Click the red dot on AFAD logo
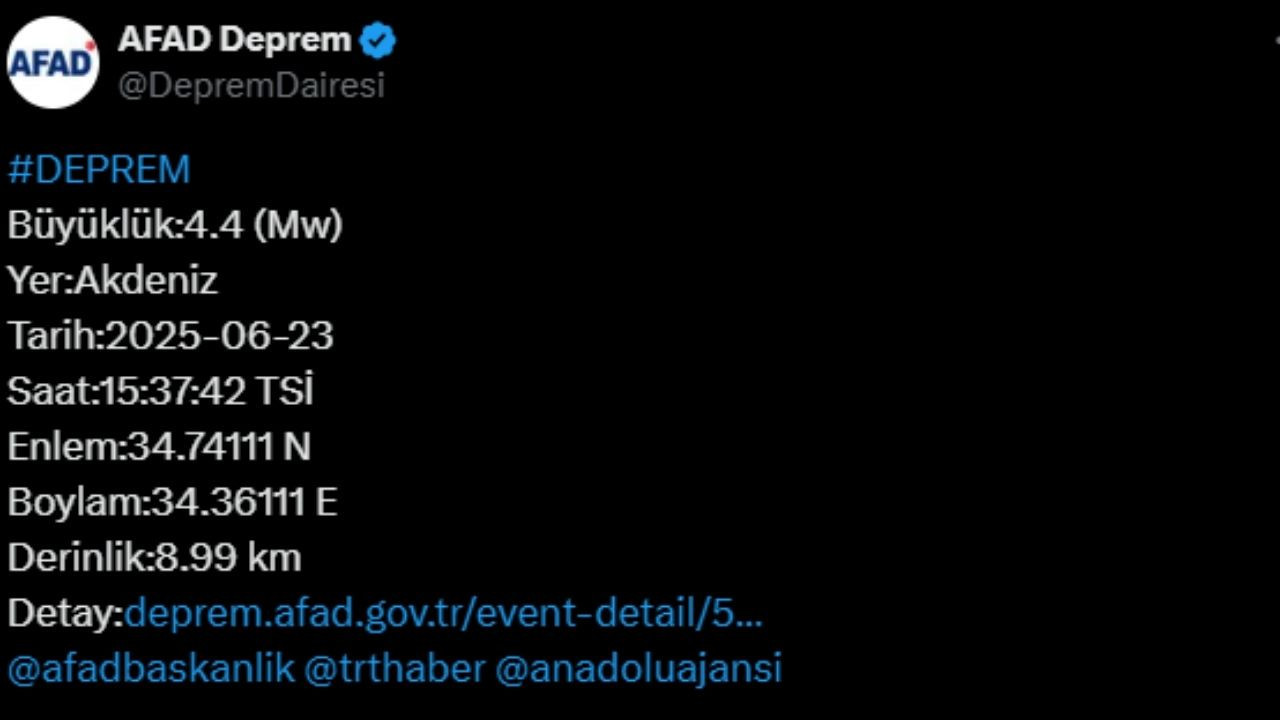 coord(91,45)
